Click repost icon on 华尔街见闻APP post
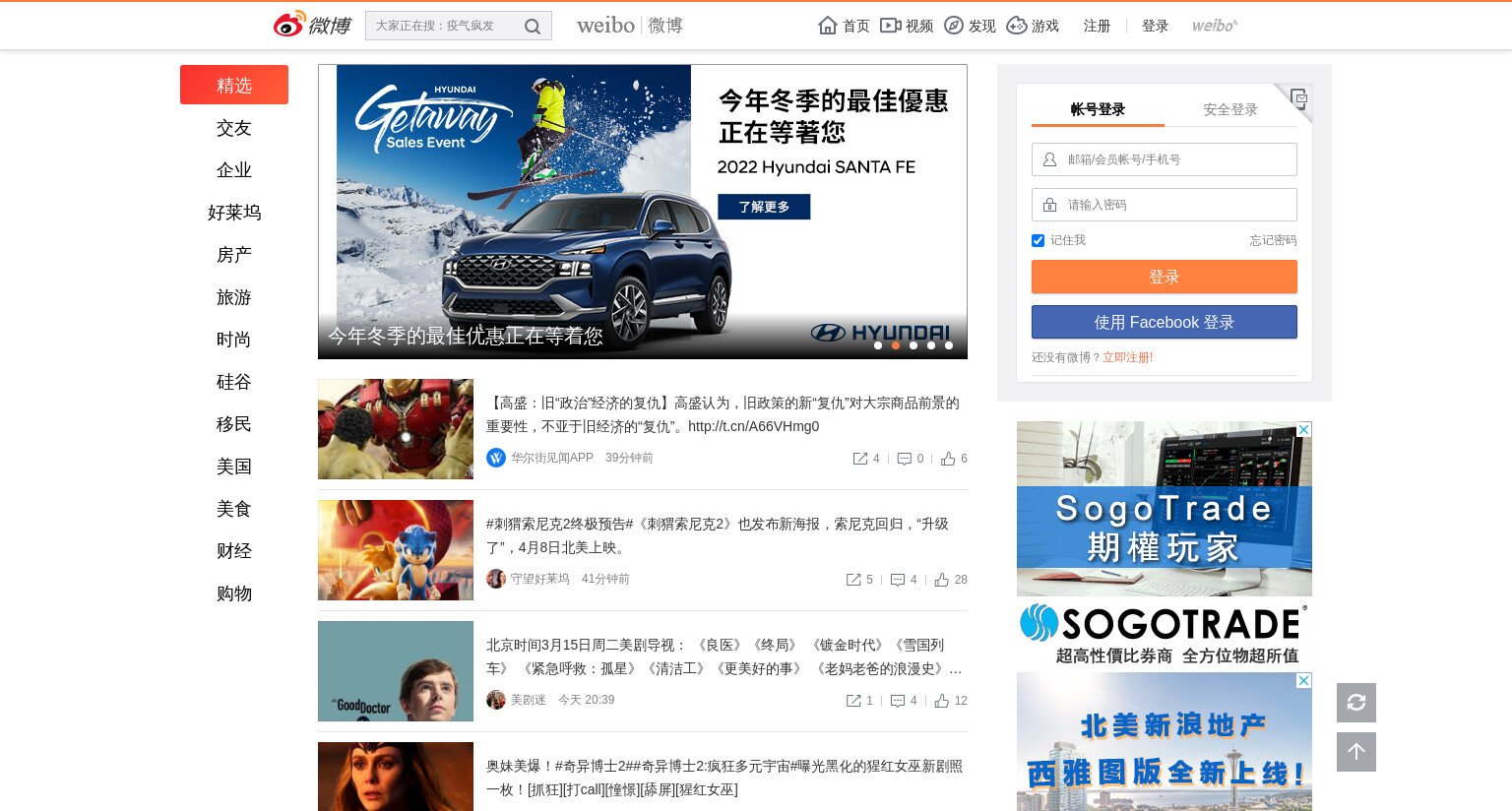 point(860,459)
